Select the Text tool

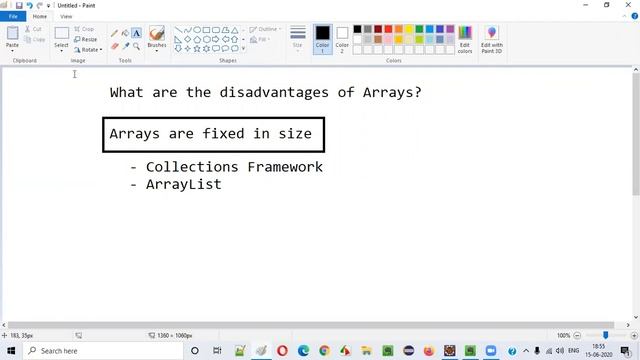click(x=136, y=33)
